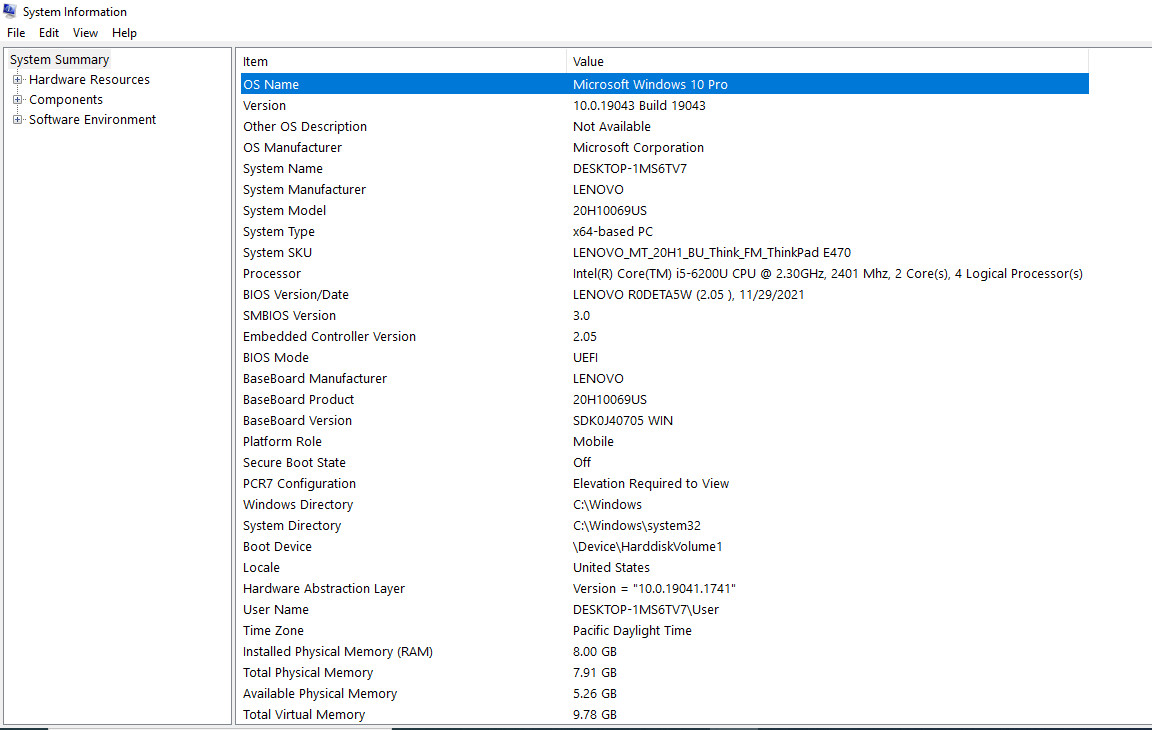
Task: Select the System Manufacturer row
Action: pos(664,189)
